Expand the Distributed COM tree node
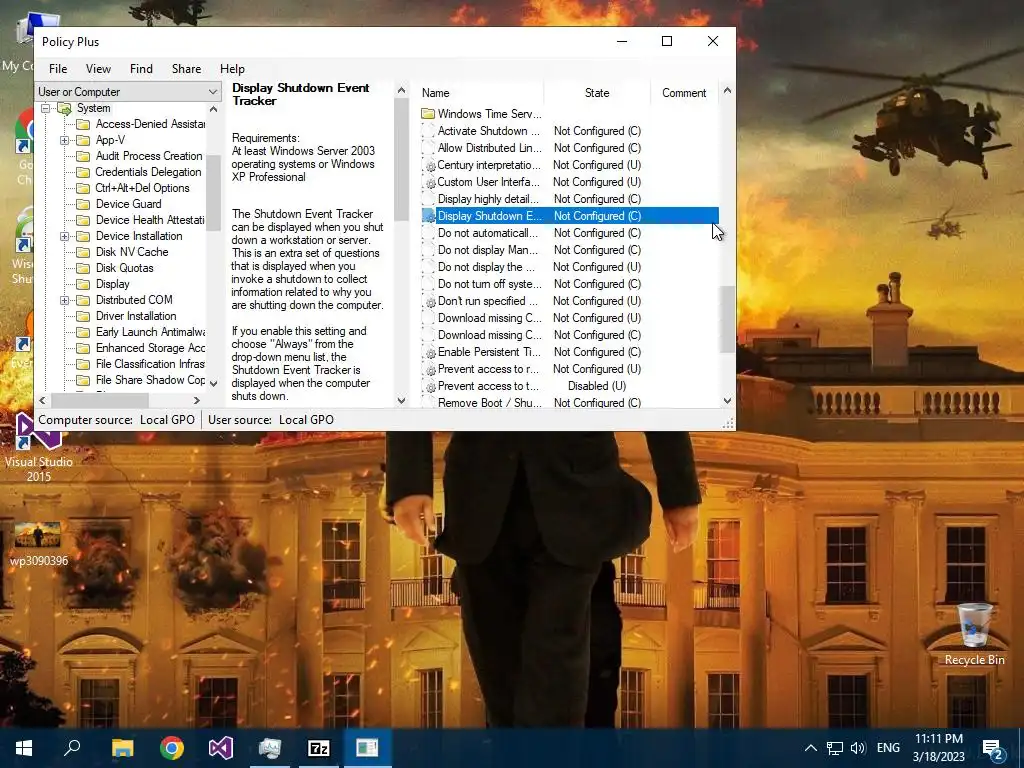Viewport: 1024px width, 768px height. tap(64, 300)
